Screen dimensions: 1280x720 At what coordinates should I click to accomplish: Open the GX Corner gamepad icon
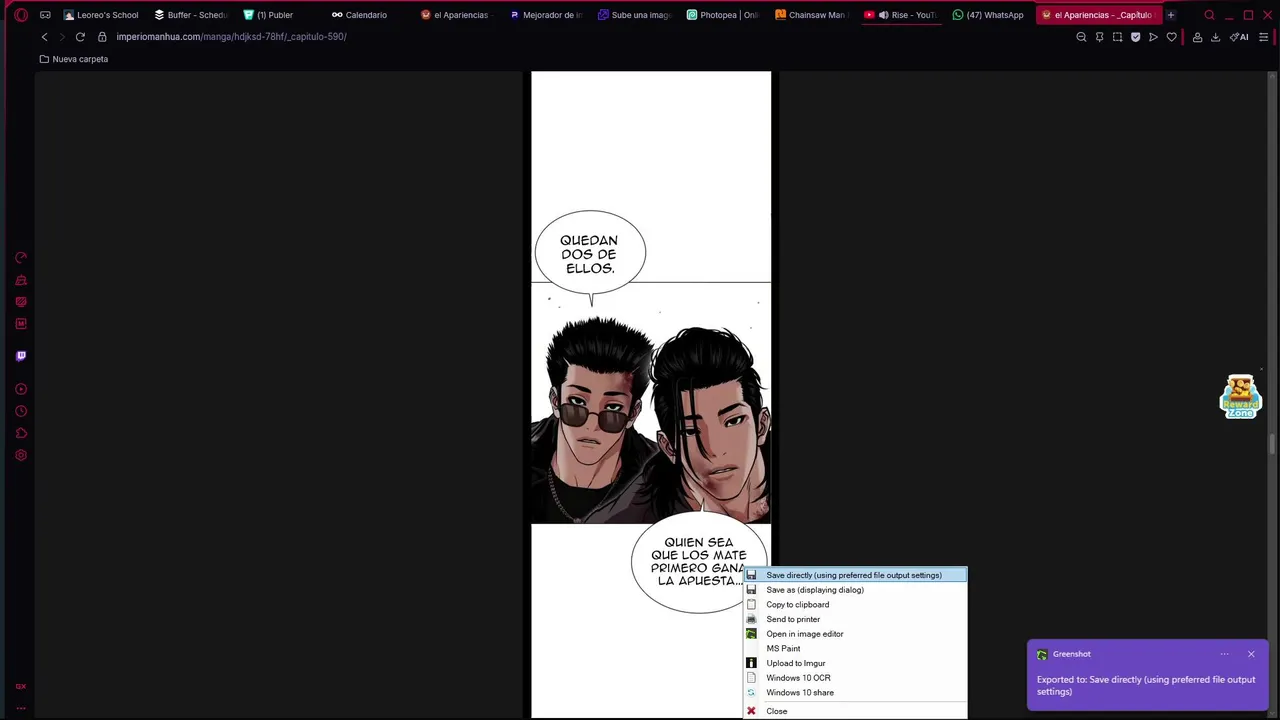pyautogui.click(x=45, y=15)
